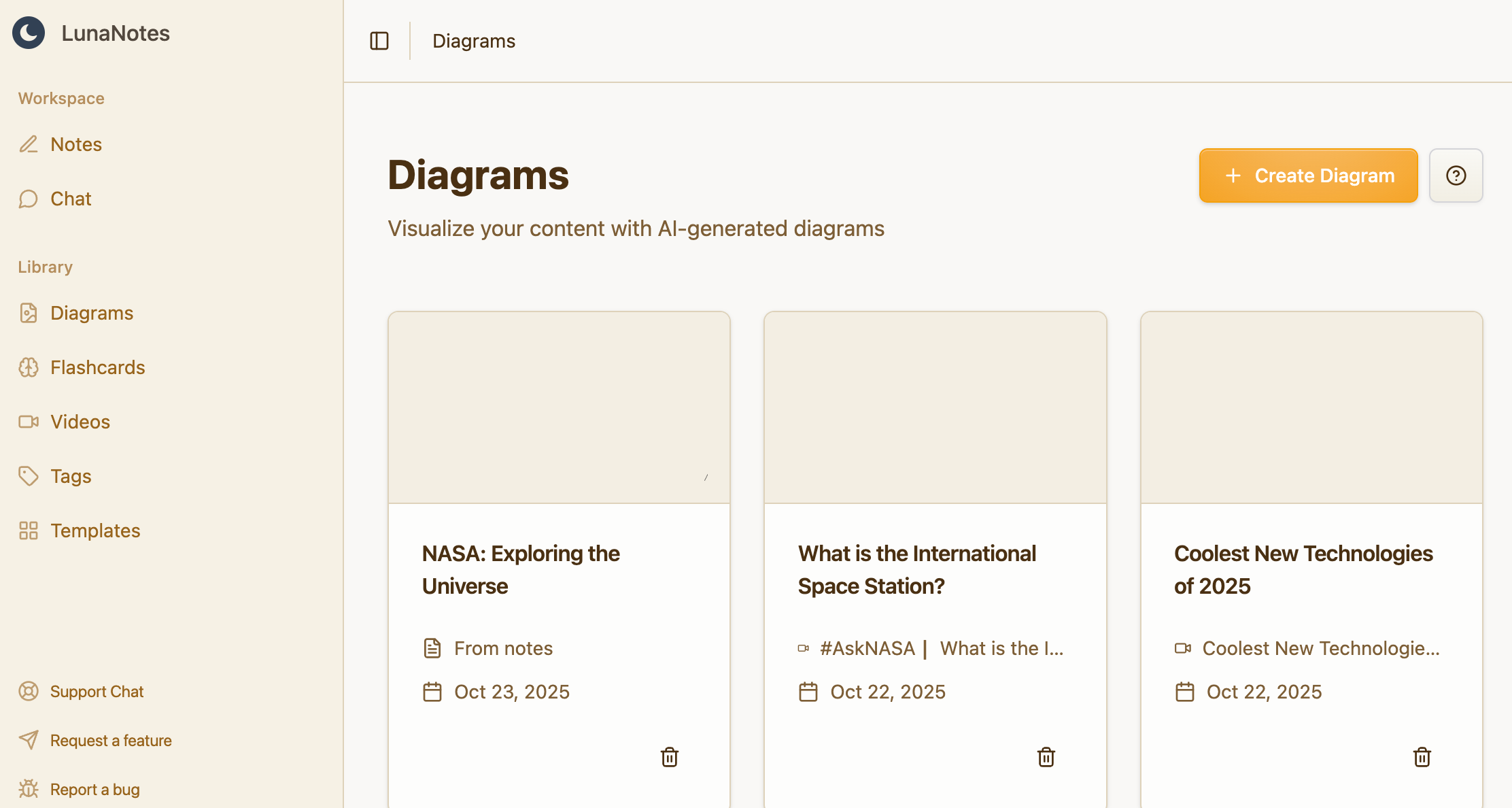
Task: Click the LunaNotes moon logo
Action: coord(29,33)
